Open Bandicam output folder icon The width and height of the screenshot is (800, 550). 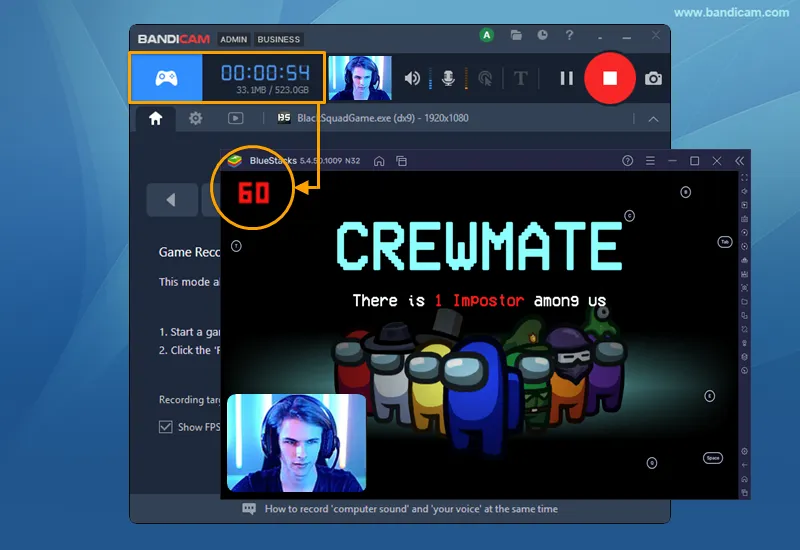[516, 35]
